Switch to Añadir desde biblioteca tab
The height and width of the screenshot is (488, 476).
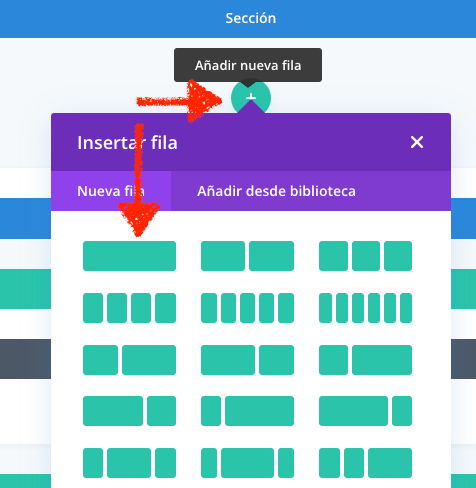(276, 191)
